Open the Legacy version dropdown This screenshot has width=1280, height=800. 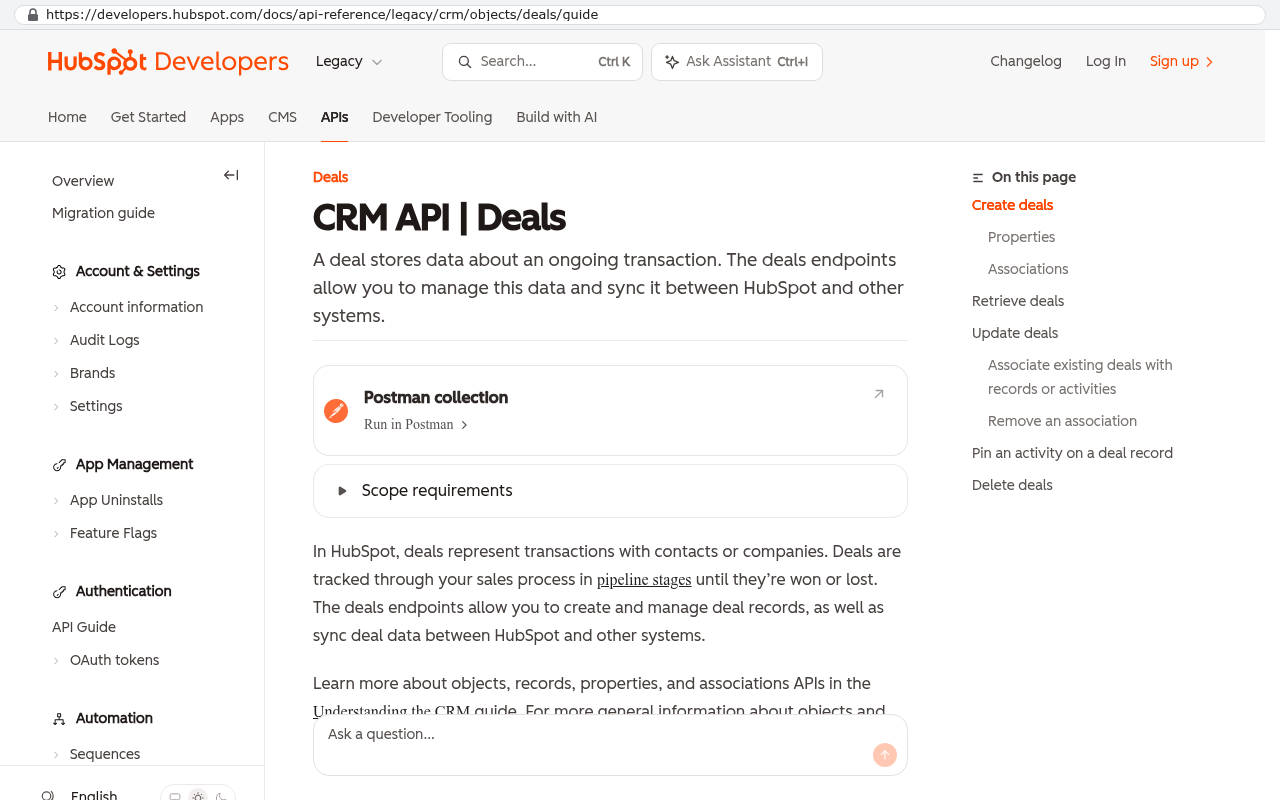pos(349,62)
